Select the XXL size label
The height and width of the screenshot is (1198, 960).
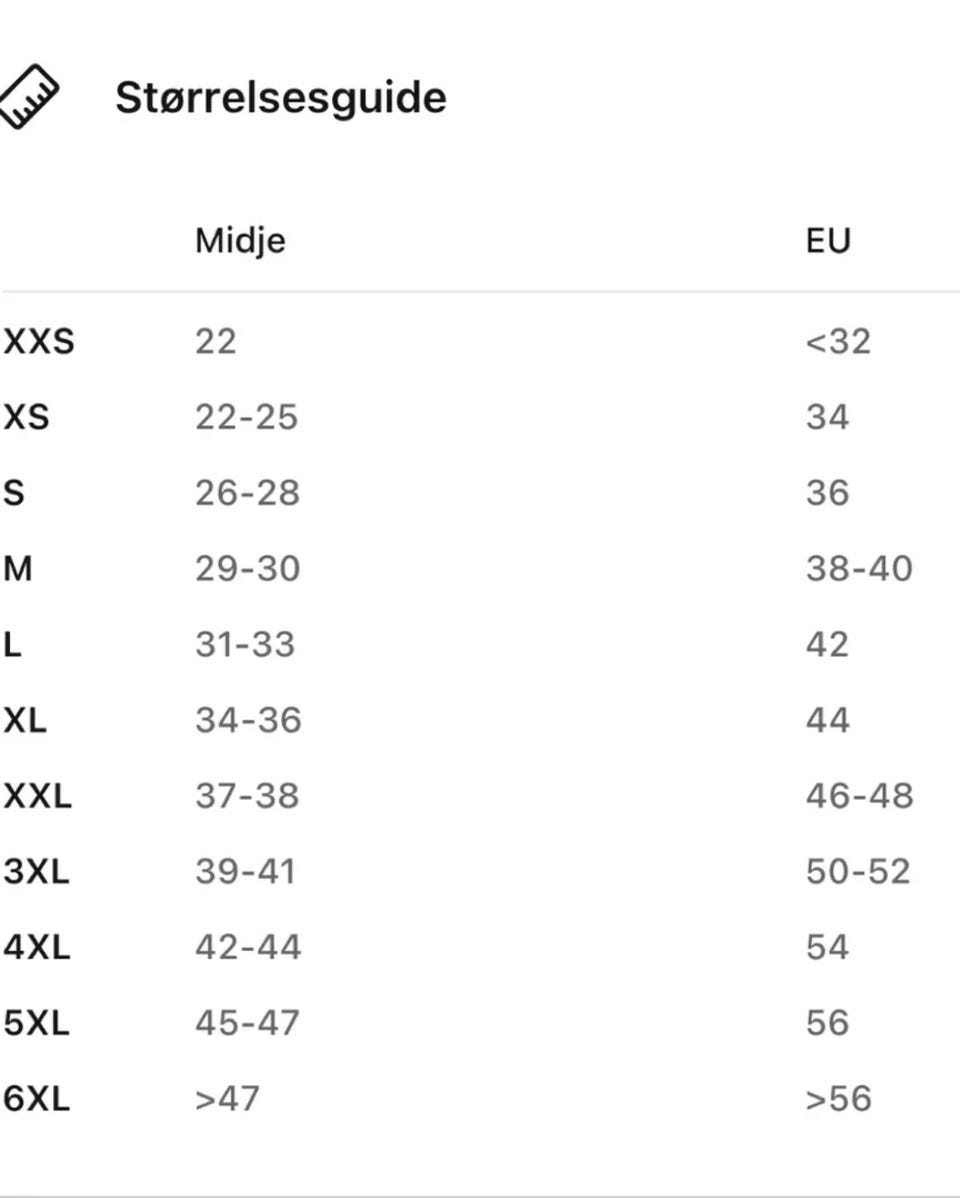38,797
